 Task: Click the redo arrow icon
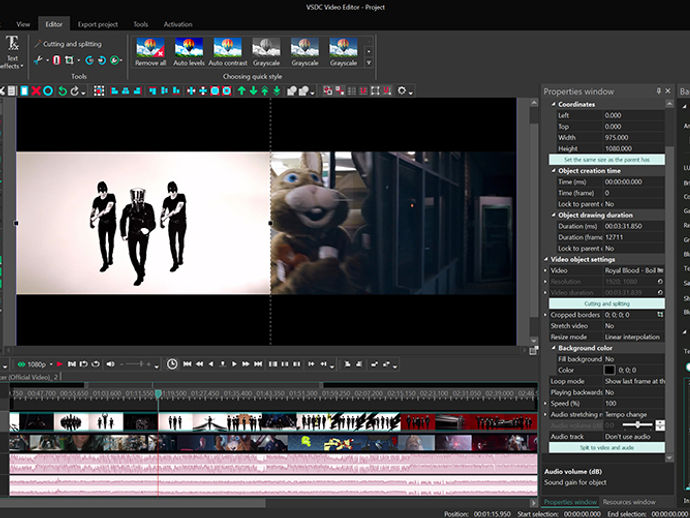75,91
